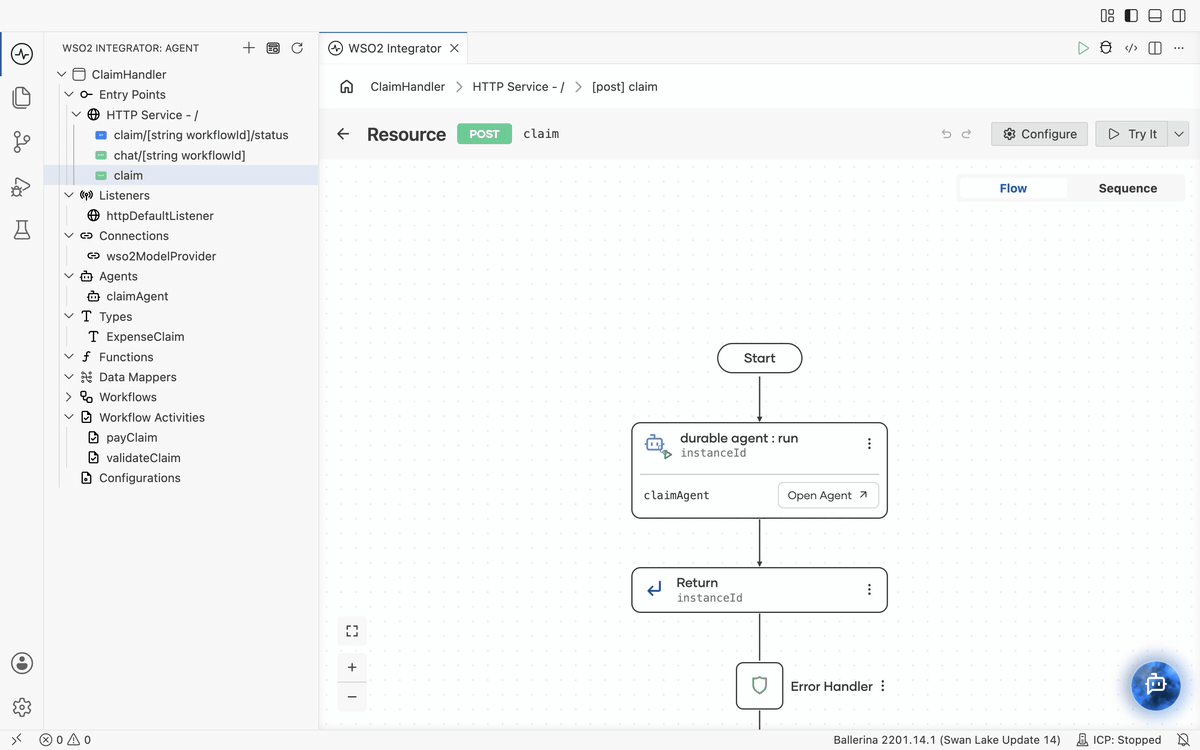Zoom out of the flow diagram
Viewport: 1200px width, 750px height.
click(x=352, y=697)
